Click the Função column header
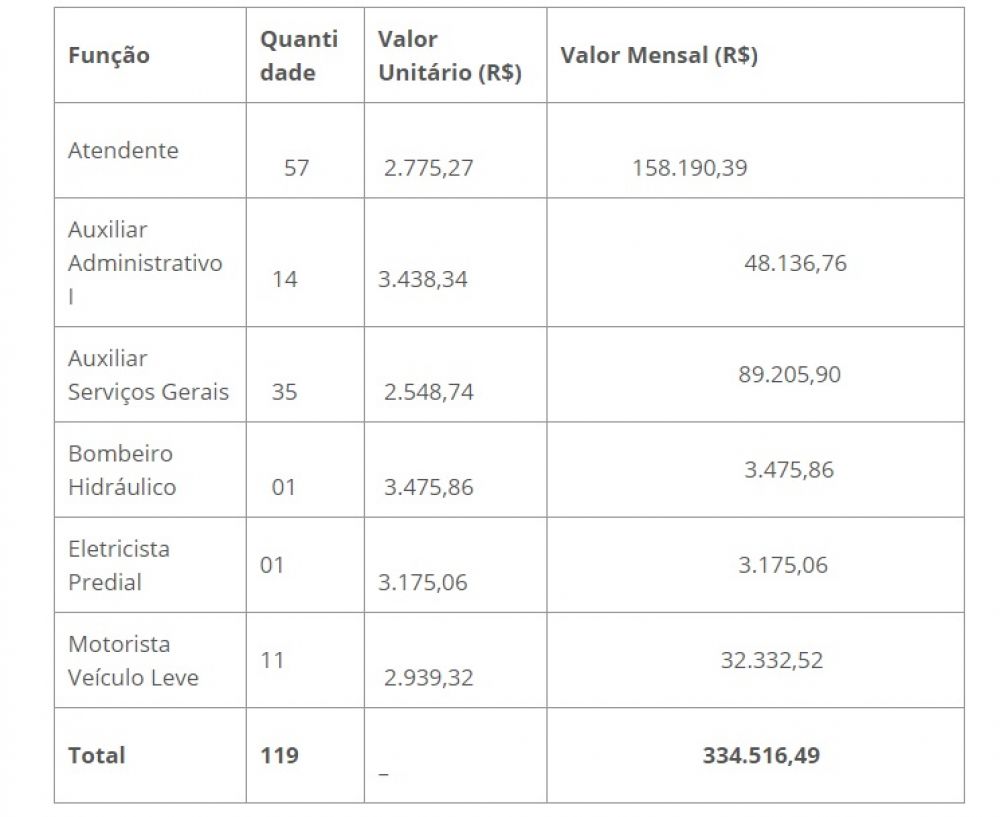This screenshot has width=1000, height=817. click(109, 55)
